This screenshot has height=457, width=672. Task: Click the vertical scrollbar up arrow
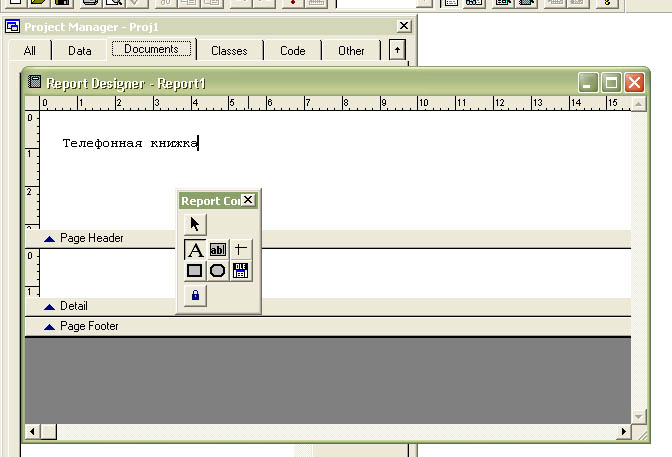point(639,104)
